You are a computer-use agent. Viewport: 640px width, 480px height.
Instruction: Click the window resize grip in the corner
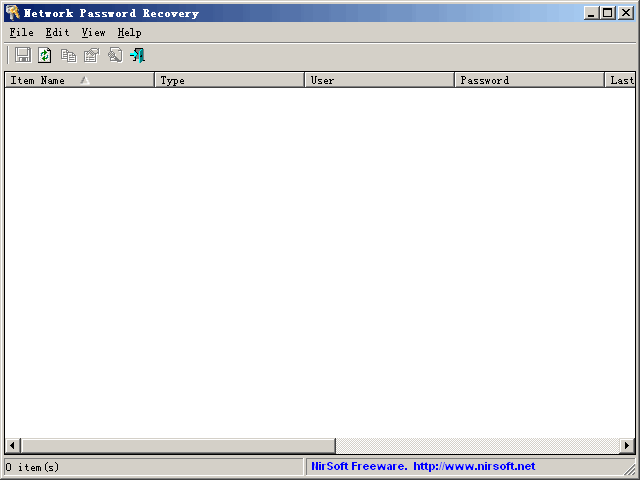(x=629, y=468)
